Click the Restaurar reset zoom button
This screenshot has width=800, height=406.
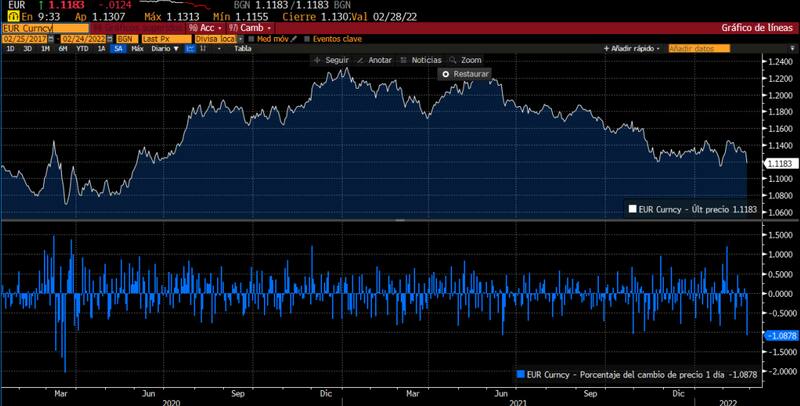coord(465,74)
